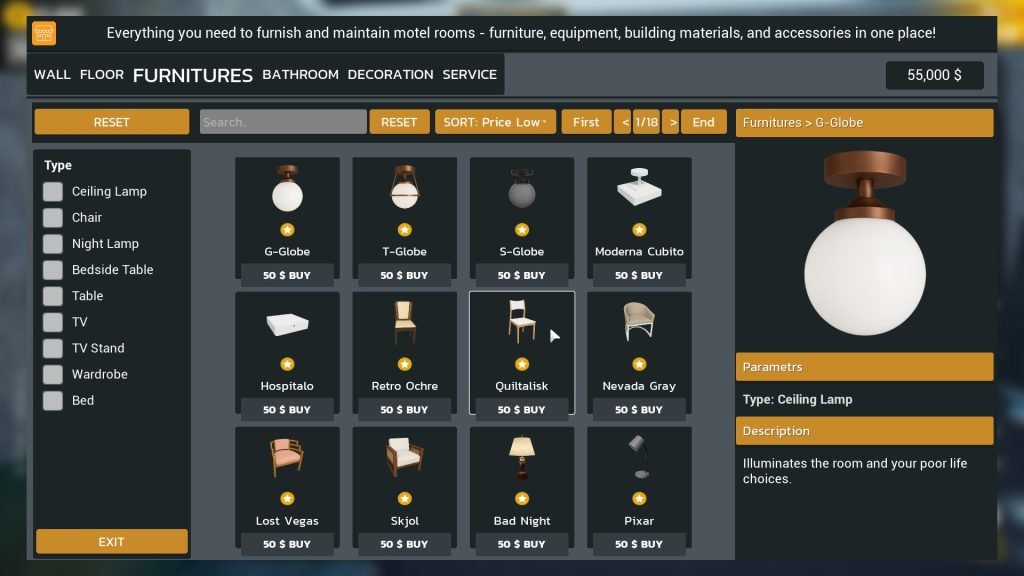1024x576 pixels.
Task: Switch to the Bathroom category tab
Action: click(300, 74)
